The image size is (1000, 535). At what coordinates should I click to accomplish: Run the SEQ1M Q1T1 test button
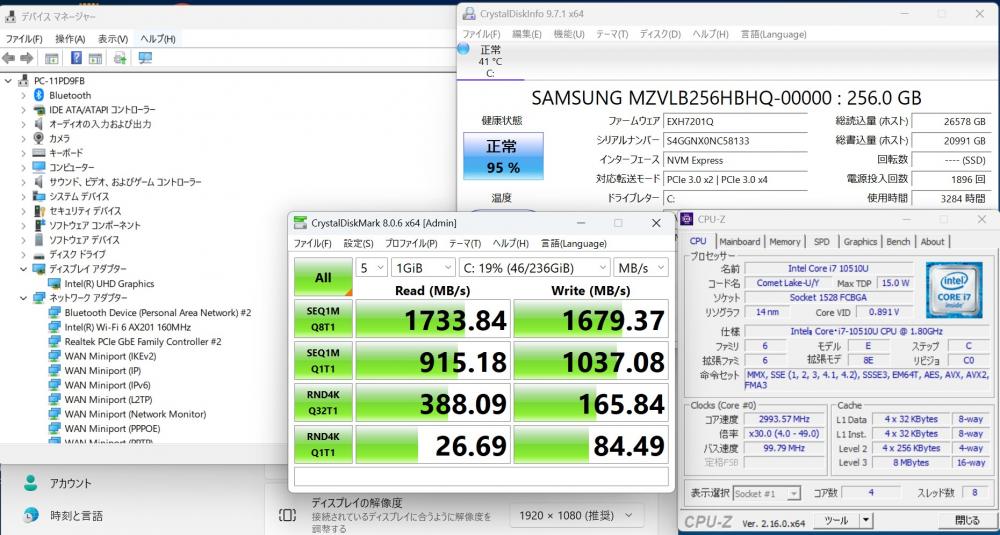coord(323,360)
